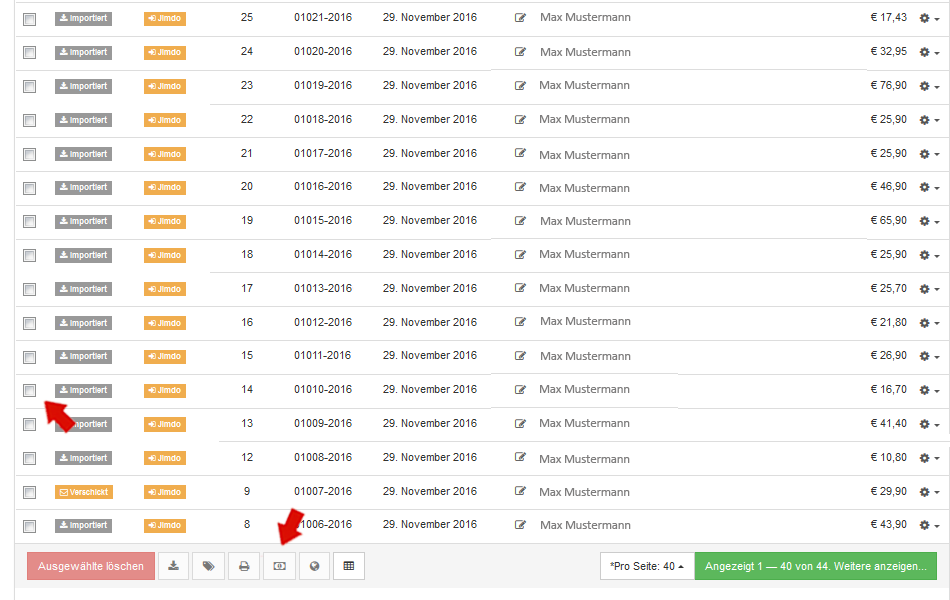
Task: Click the globe icon in bottom toolbar
Action: 314,566
